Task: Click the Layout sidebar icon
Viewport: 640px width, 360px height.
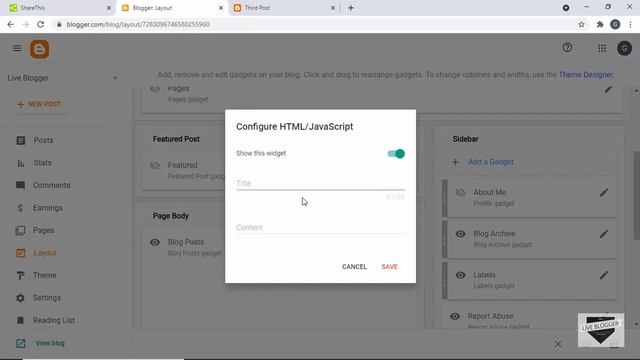Action: (x=20, y=253)
